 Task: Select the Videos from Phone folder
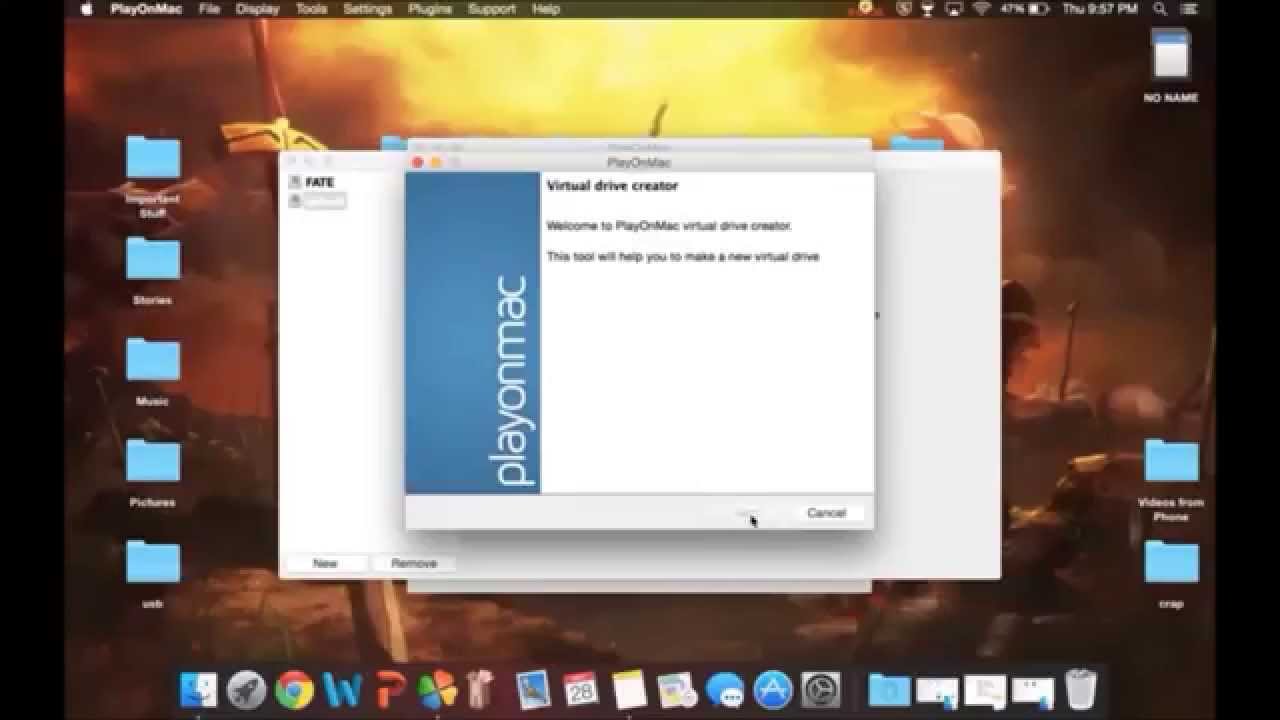tap(1171, 480)
